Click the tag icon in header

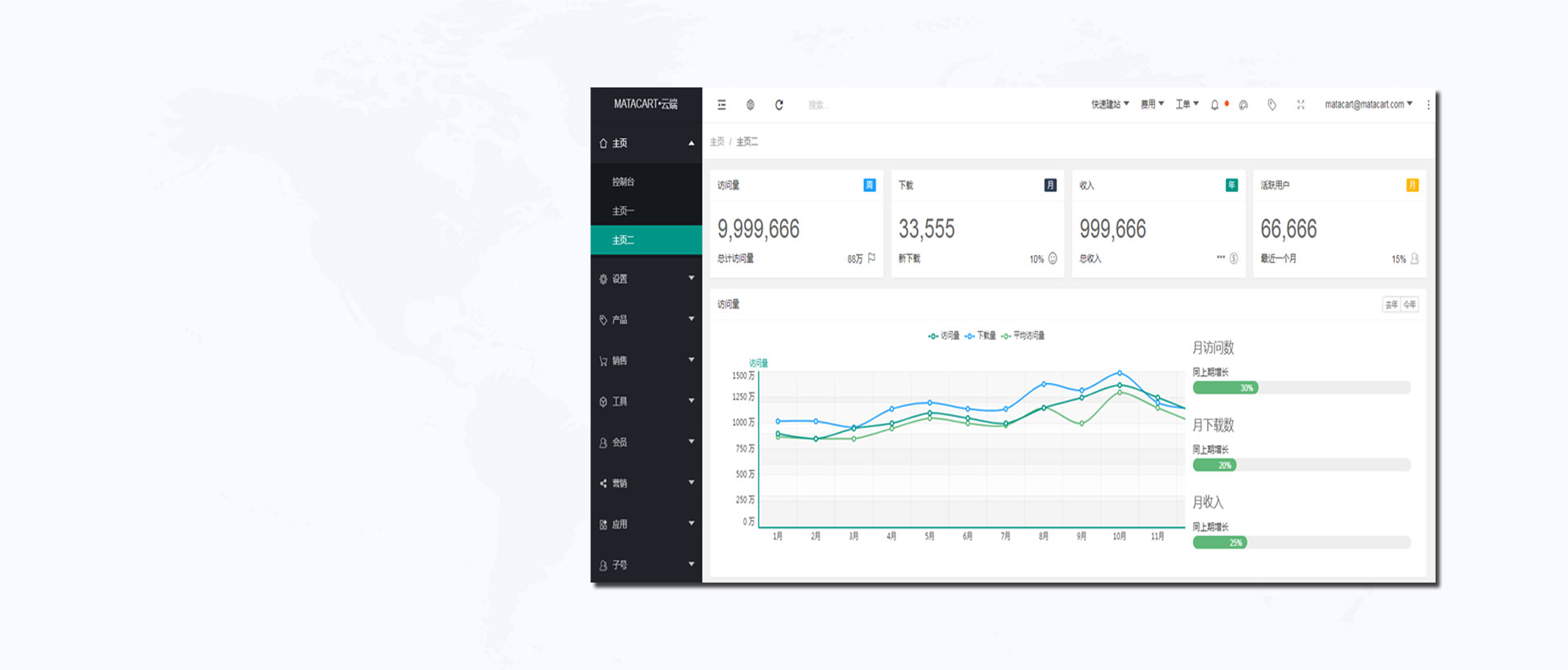1272,105
